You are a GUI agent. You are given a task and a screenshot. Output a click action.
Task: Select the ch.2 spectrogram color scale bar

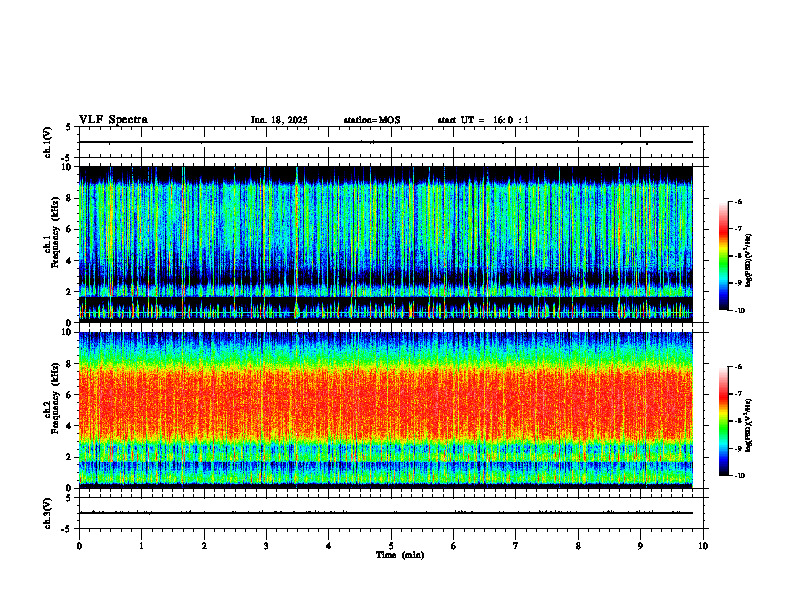pos(724,421)
